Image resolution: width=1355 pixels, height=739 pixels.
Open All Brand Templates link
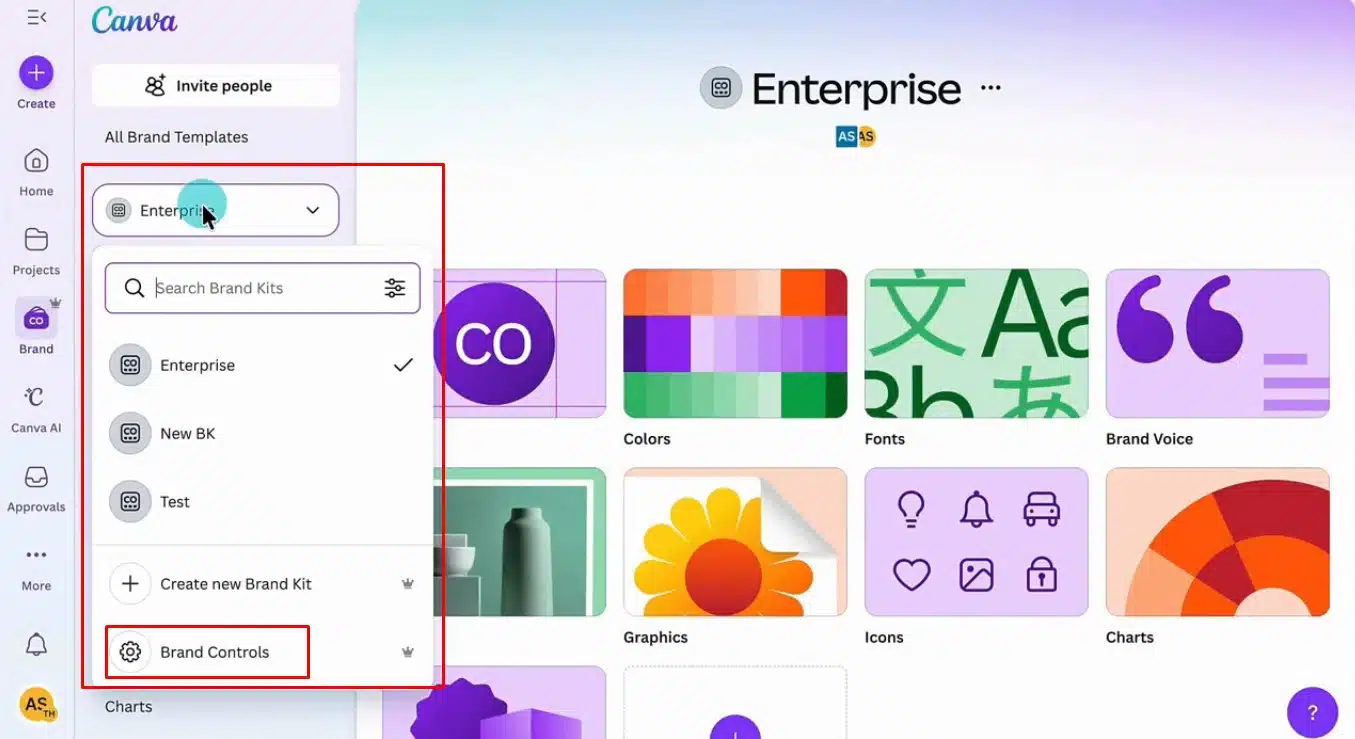[x=177, y=137]
